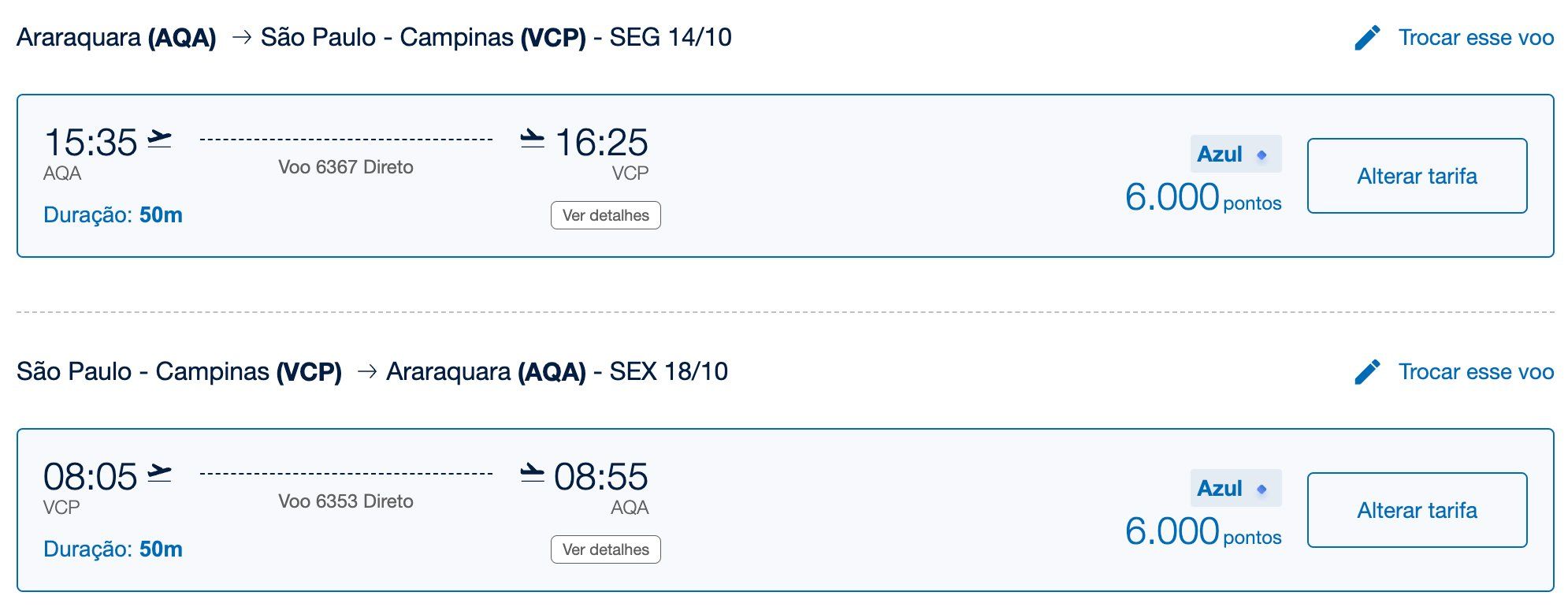Image resolution: width=1568 pixels, height=607 pixels.
Task: Click takeoff plane icon next to 08:05
Action: click(x=160, y=473)
